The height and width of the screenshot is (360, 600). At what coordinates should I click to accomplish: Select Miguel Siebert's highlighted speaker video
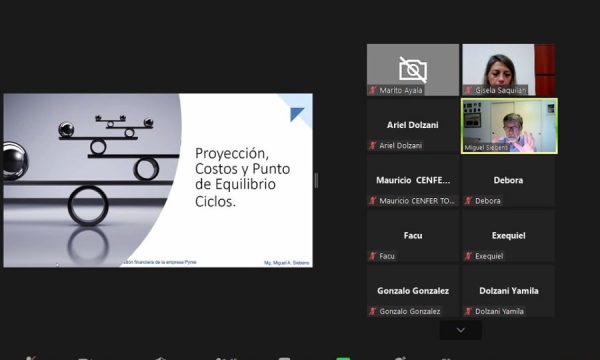click(x=509, y=126)
